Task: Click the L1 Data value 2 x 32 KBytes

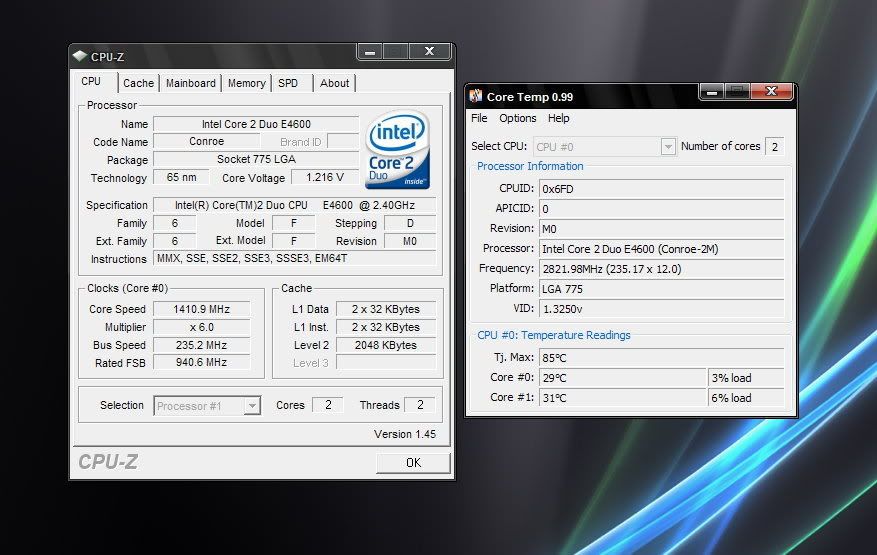Action: (386, 309)
